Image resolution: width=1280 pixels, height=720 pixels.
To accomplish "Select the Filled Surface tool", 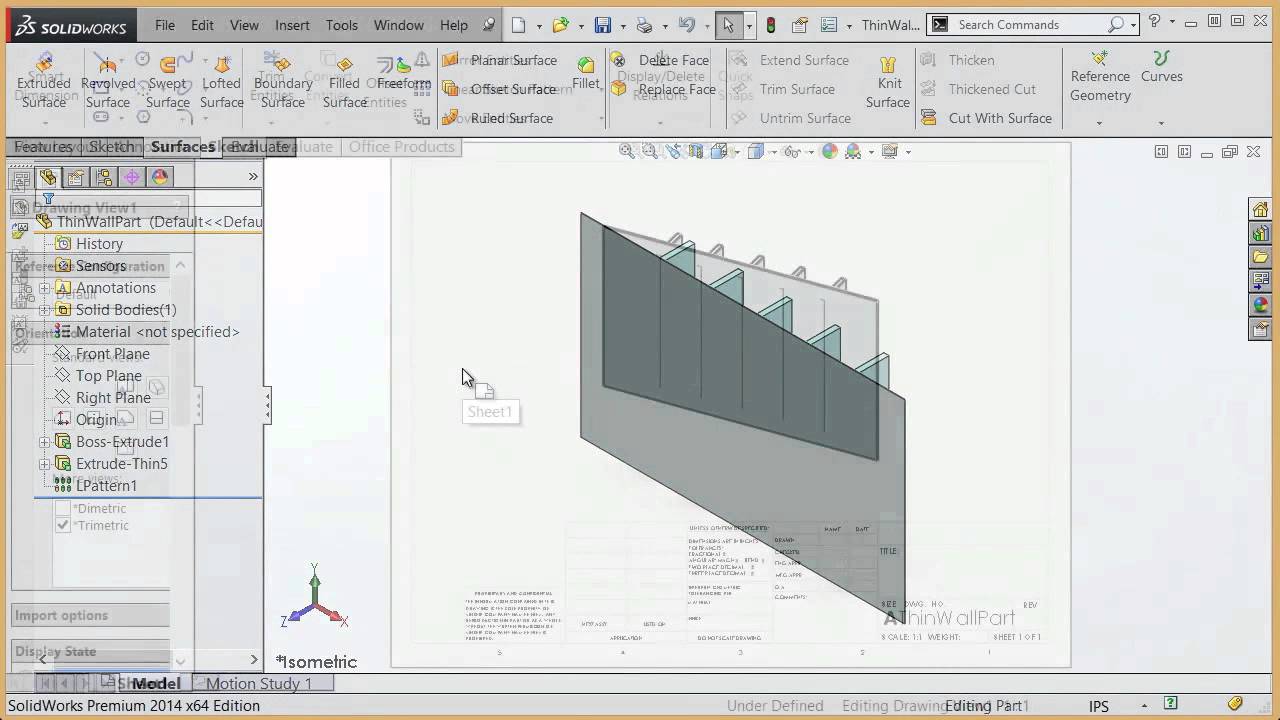I will pos(344,82).
